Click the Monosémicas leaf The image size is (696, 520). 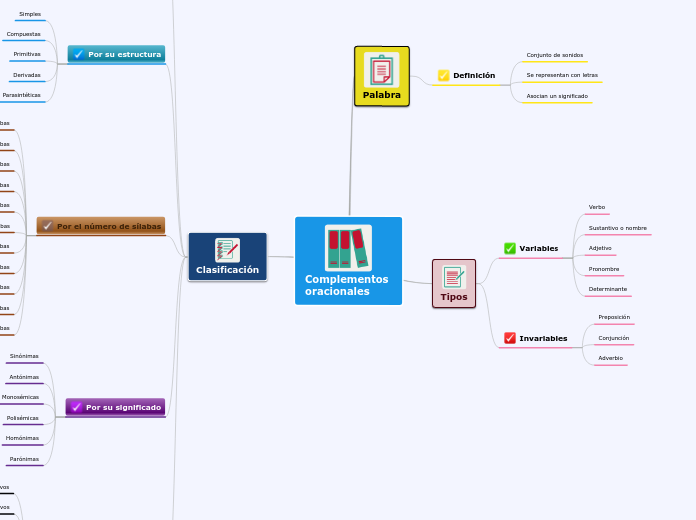pyautogui.click(x=20, y=397)
